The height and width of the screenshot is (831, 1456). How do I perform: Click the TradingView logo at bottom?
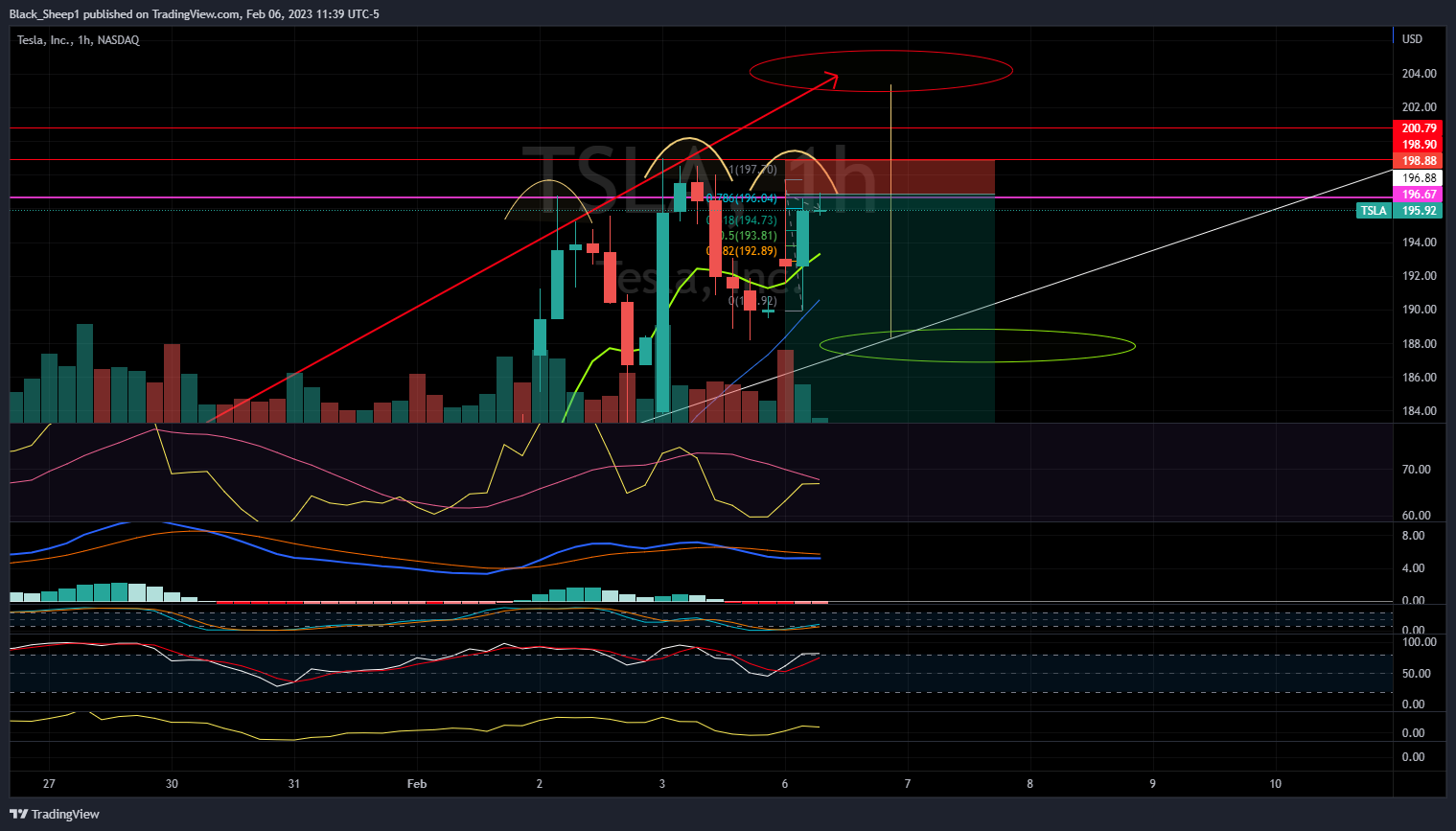(x=55, y=814)
